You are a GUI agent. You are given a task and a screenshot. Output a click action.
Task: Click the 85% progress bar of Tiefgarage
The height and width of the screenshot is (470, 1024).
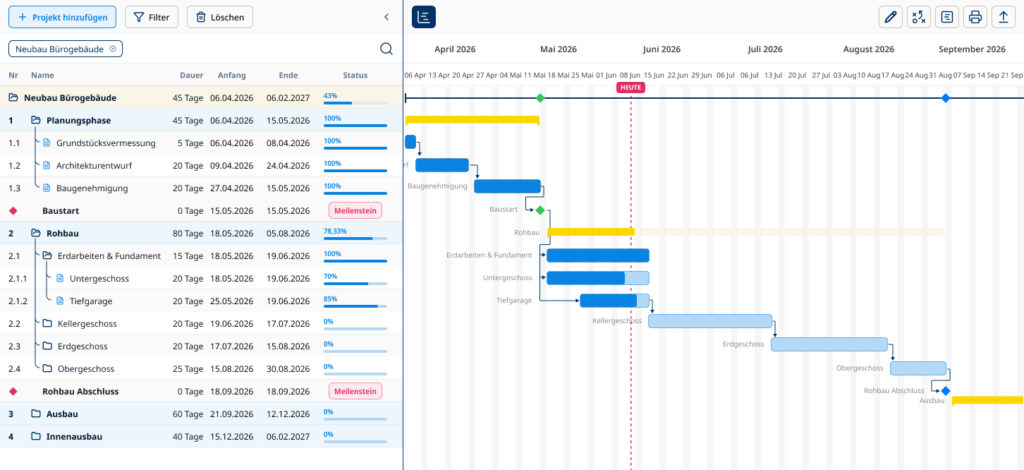pyautogui.click(x=355, y=306)
